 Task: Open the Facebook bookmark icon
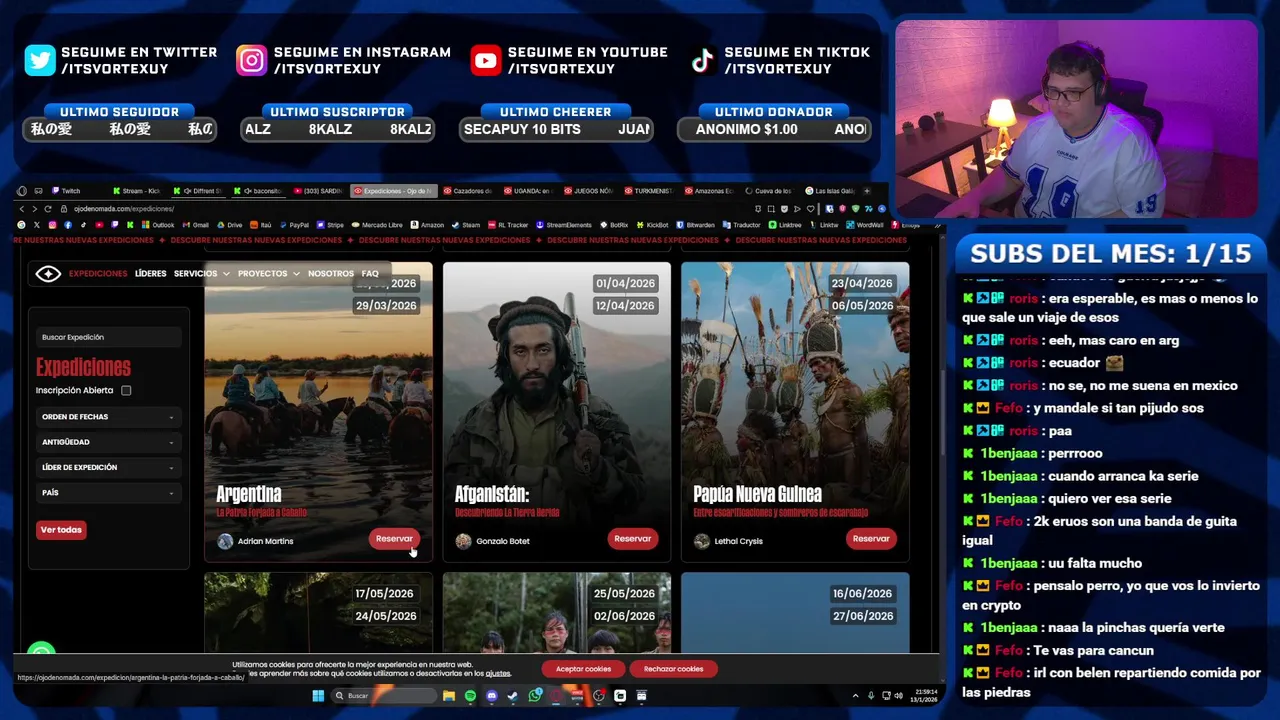(68, 225)
